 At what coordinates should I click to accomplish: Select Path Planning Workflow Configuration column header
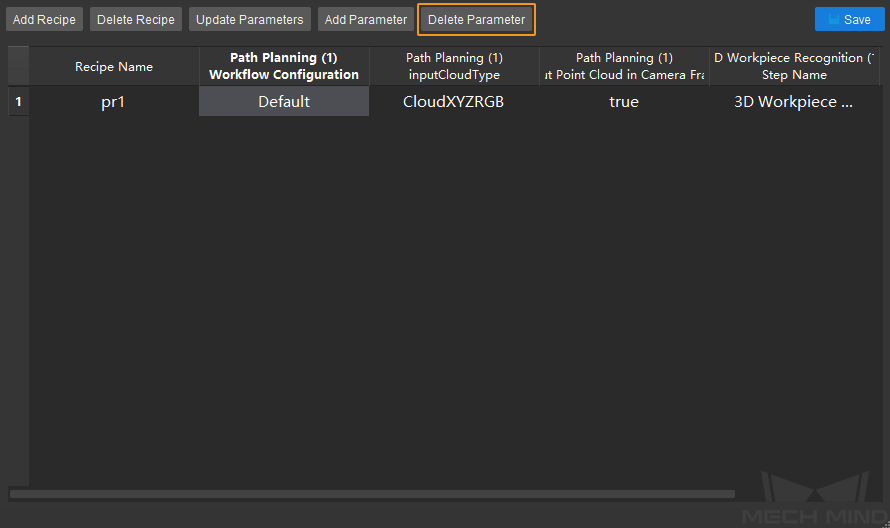coord(284,66)
